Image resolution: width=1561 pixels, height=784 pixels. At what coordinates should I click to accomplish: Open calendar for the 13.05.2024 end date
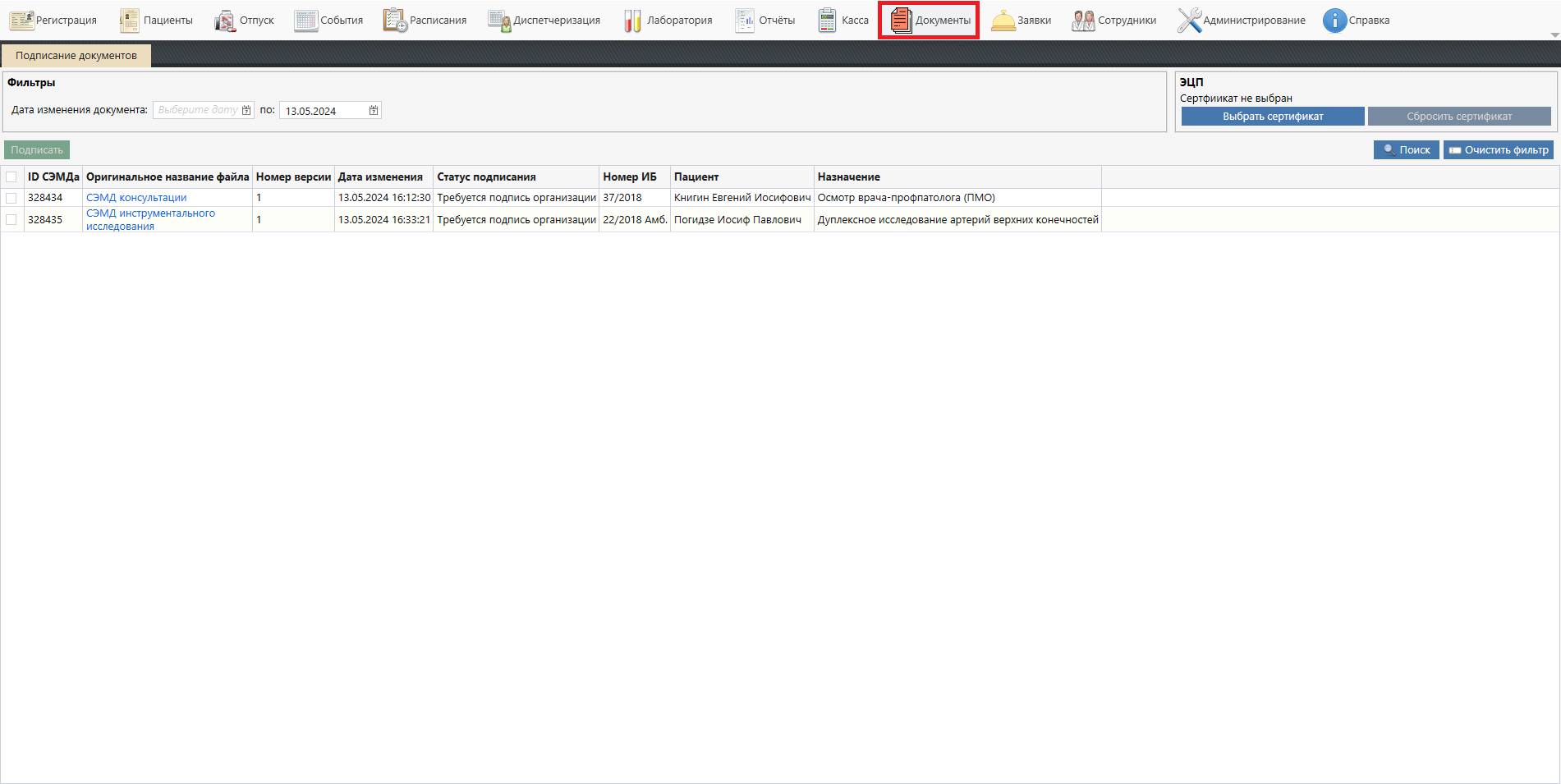point(374,111)
